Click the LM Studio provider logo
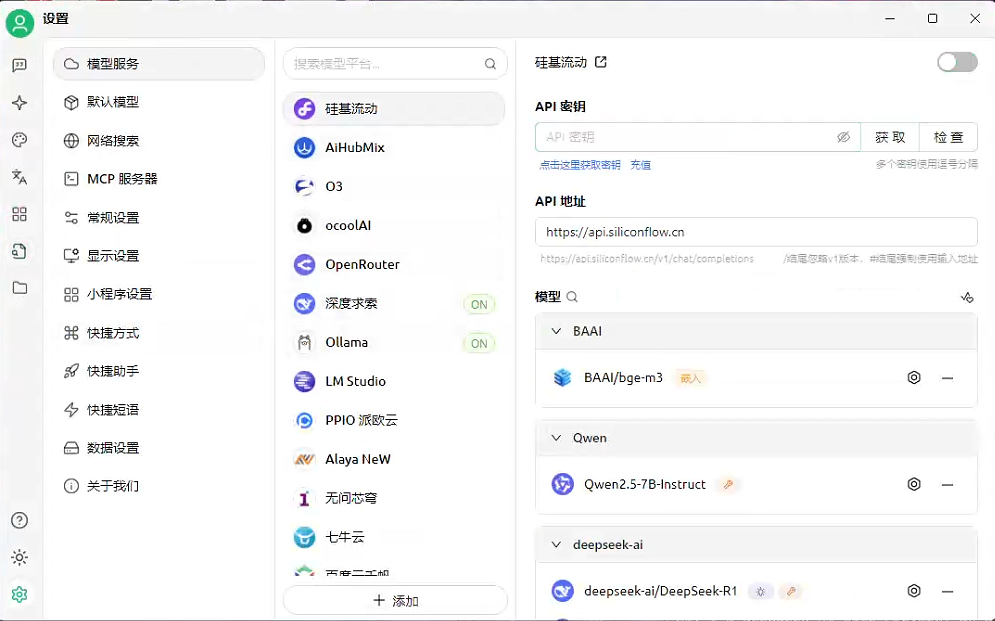This screenshot has height=621, width=995. (x=303, y=381)
